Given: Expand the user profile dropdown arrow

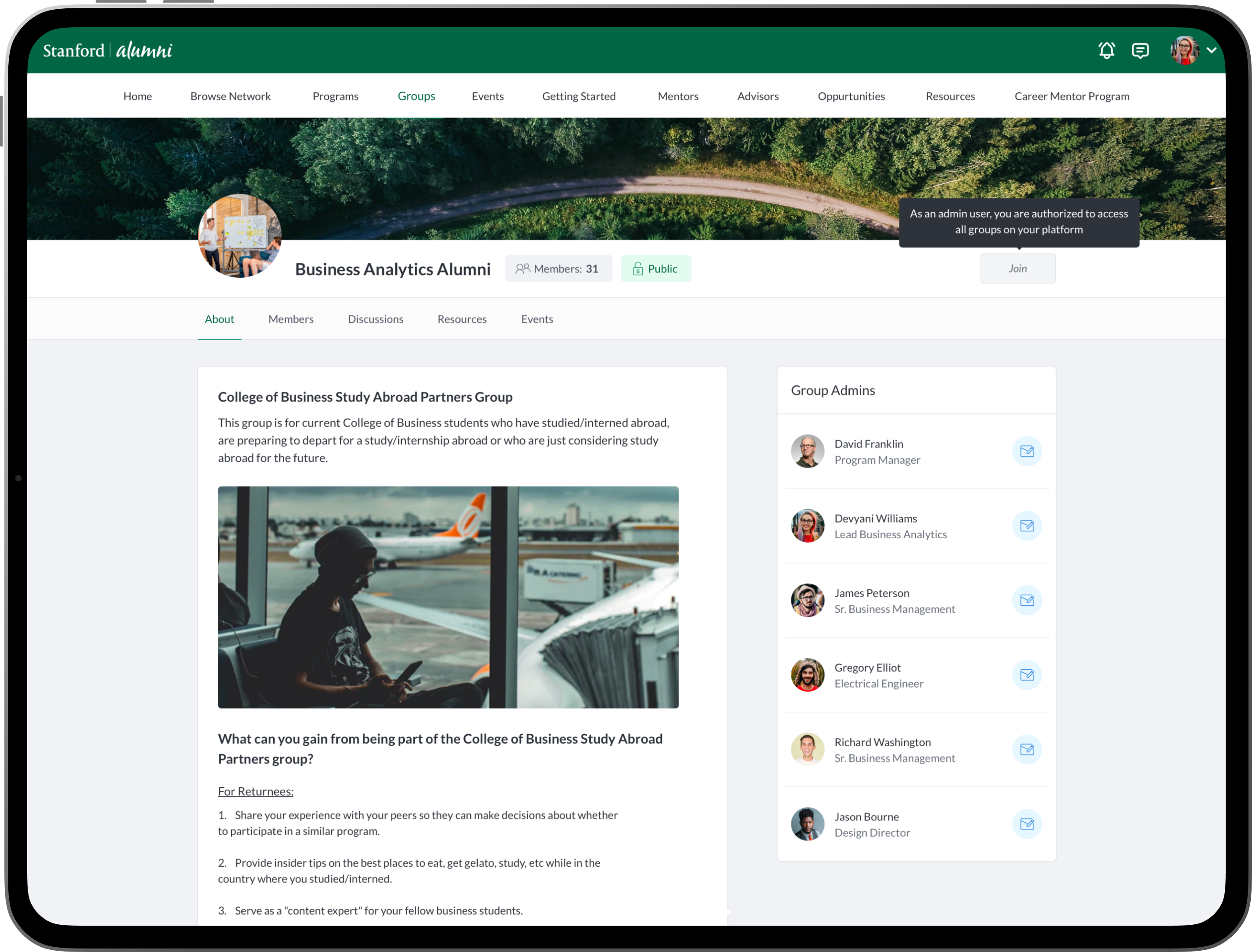Looking at the screenshot, I should click(1211, 50).
